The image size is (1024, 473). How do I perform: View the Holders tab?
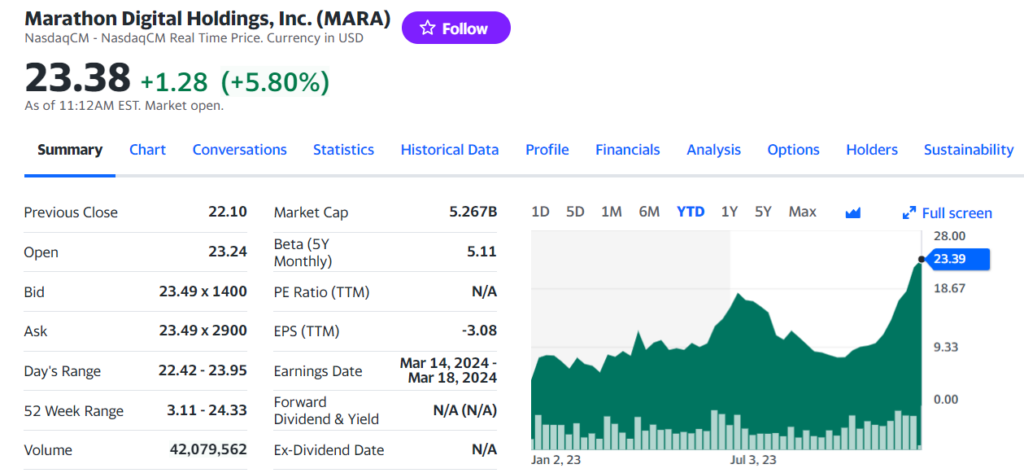(872, 150)
